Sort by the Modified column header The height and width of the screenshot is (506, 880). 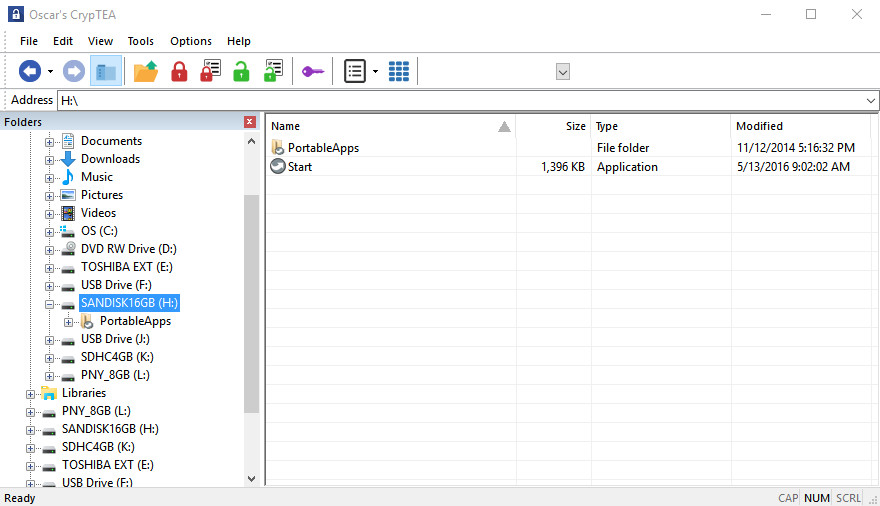tap(800, 126)
